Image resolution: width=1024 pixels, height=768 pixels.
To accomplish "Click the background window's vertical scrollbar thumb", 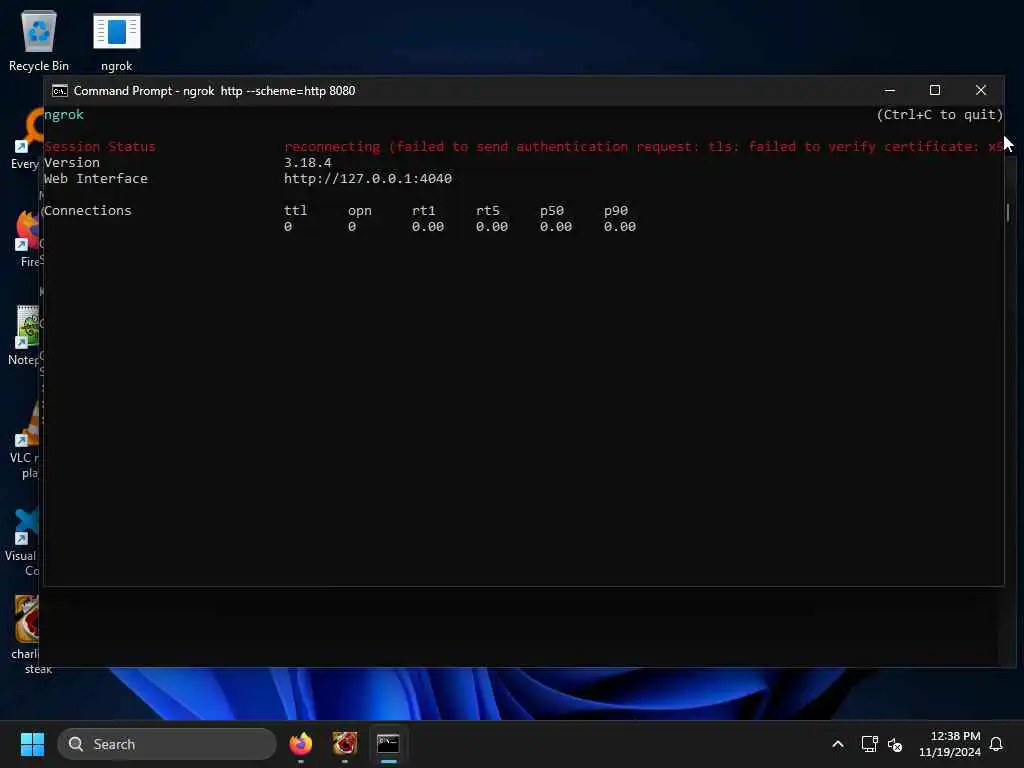I will [1008, 212].
